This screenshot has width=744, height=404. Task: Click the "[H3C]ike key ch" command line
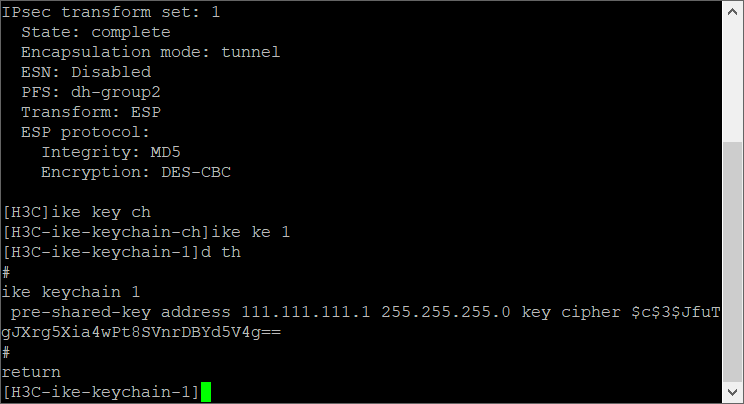[x=76, y=212]
